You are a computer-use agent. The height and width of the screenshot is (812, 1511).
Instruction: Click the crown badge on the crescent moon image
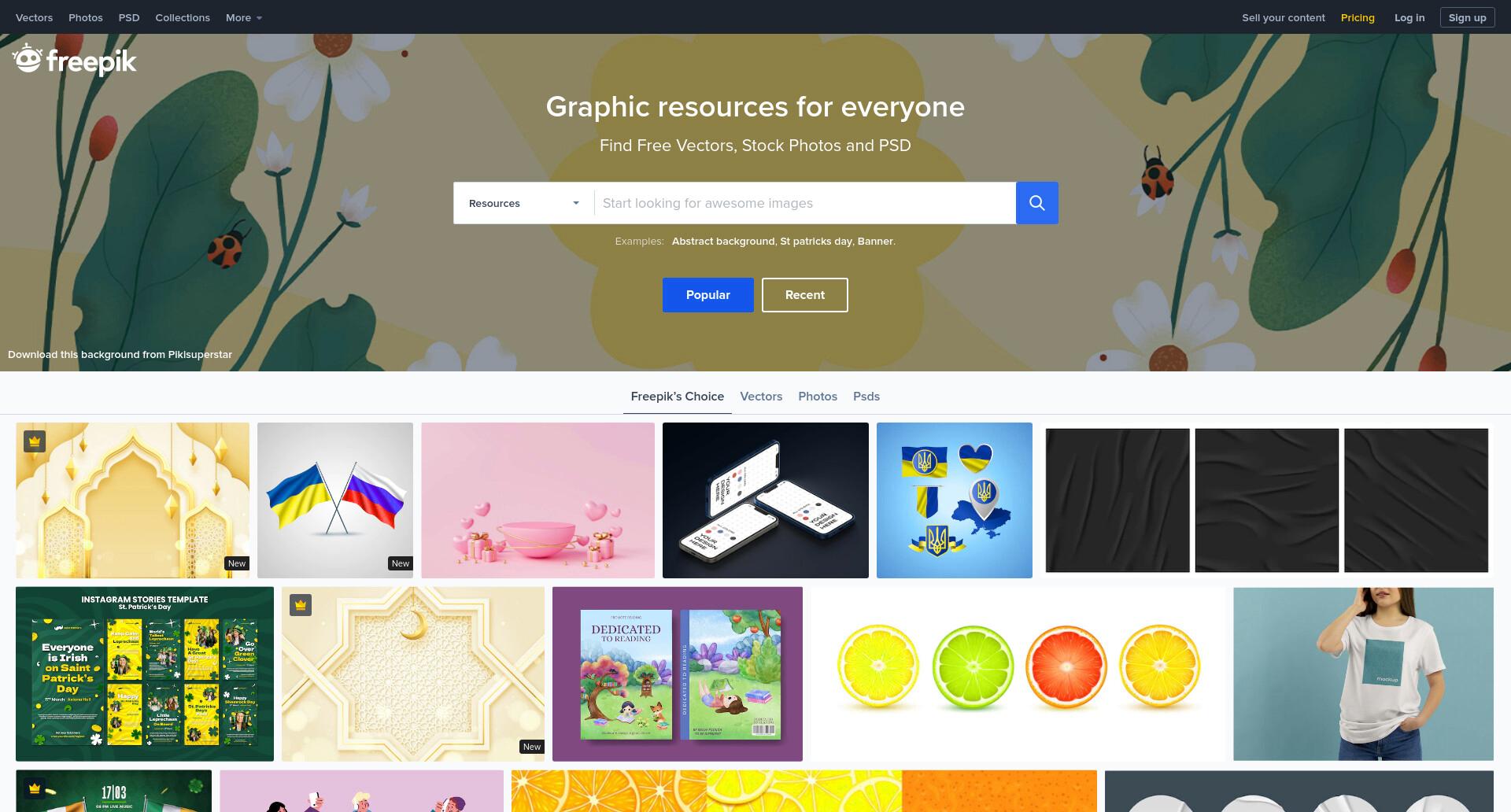point(301,605)
